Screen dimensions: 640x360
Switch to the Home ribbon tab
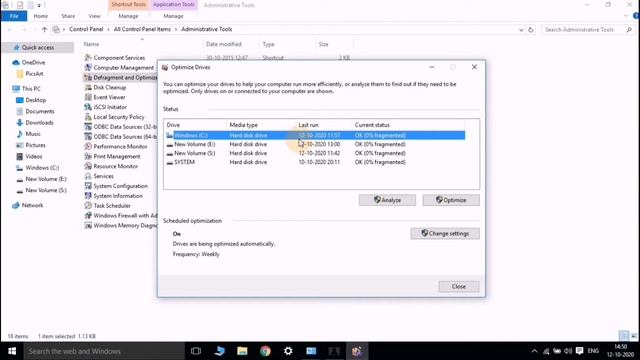coord(40,16)
